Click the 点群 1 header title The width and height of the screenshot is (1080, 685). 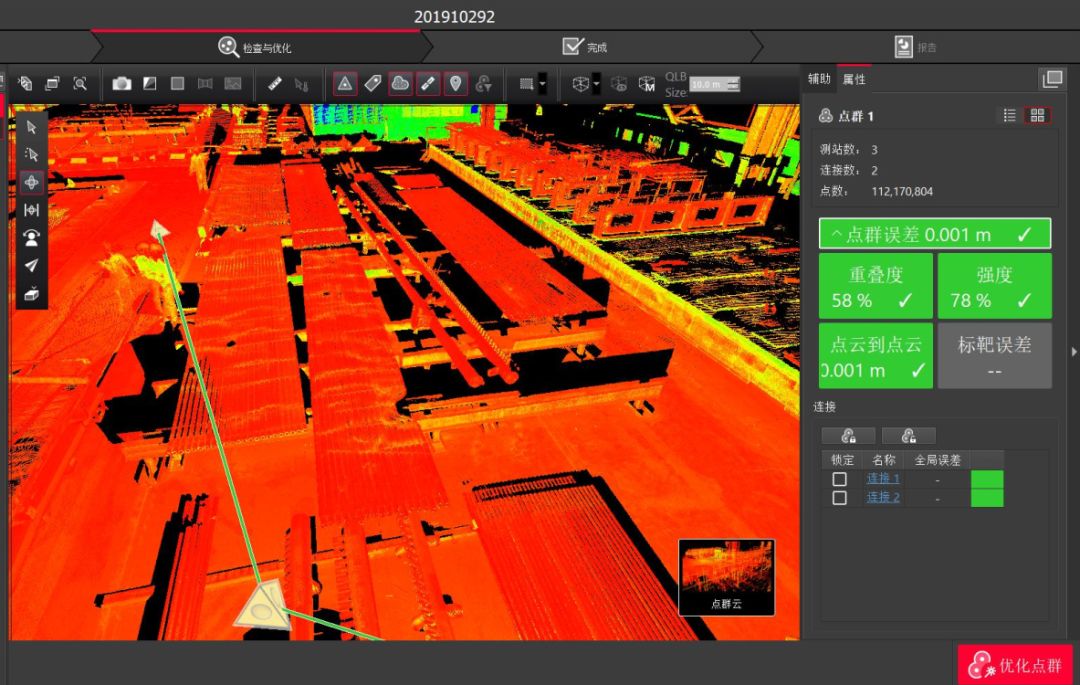856,116
